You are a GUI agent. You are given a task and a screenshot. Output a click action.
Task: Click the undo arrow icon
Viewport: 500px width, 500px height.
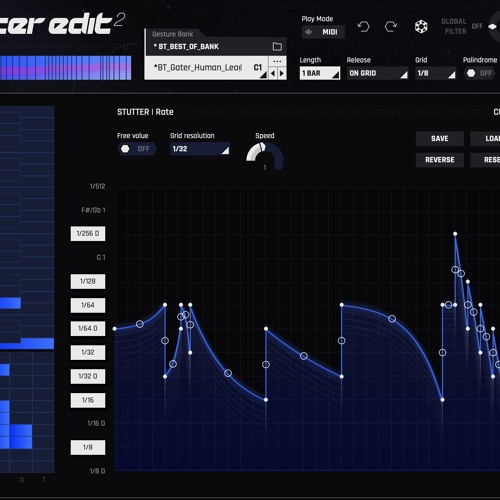(363, 26)
